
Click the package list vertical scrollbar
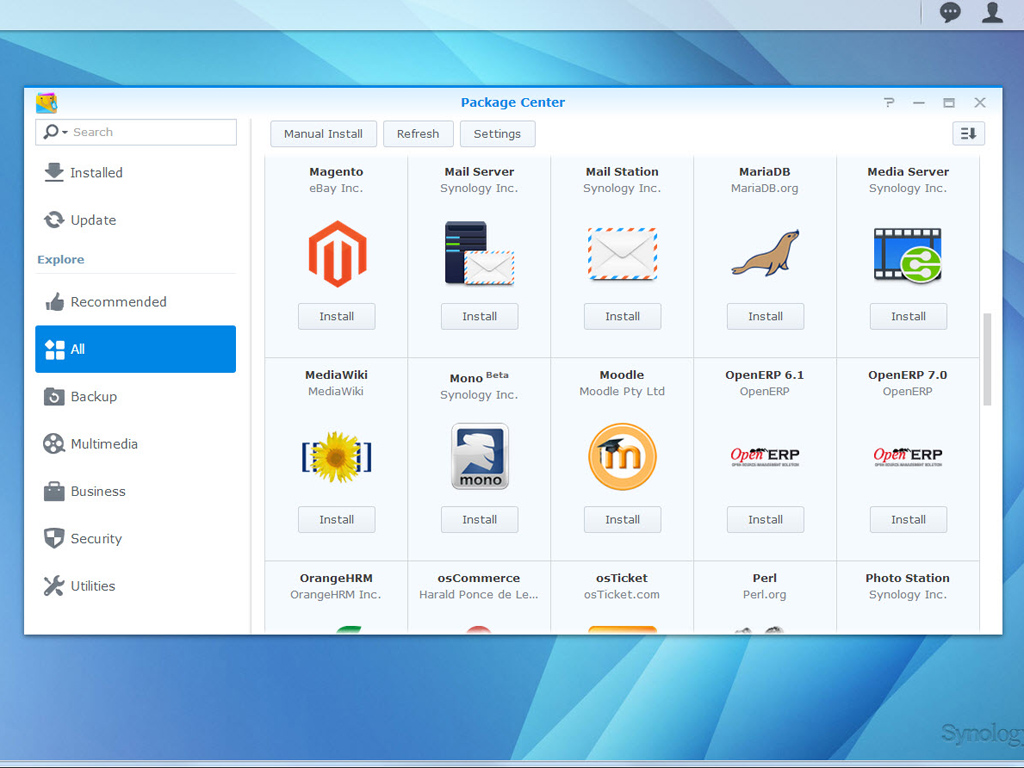click(987, 360)
